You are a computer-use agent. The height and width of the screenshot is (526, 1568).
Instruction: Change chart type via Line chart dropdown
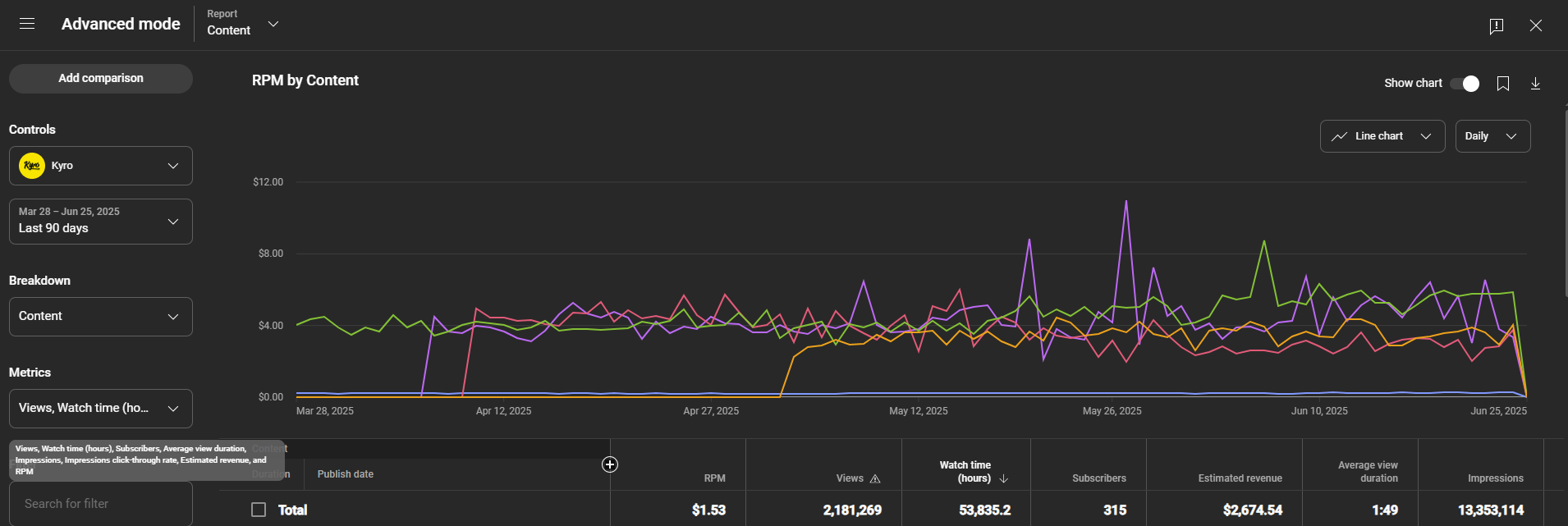point(1382,136)
